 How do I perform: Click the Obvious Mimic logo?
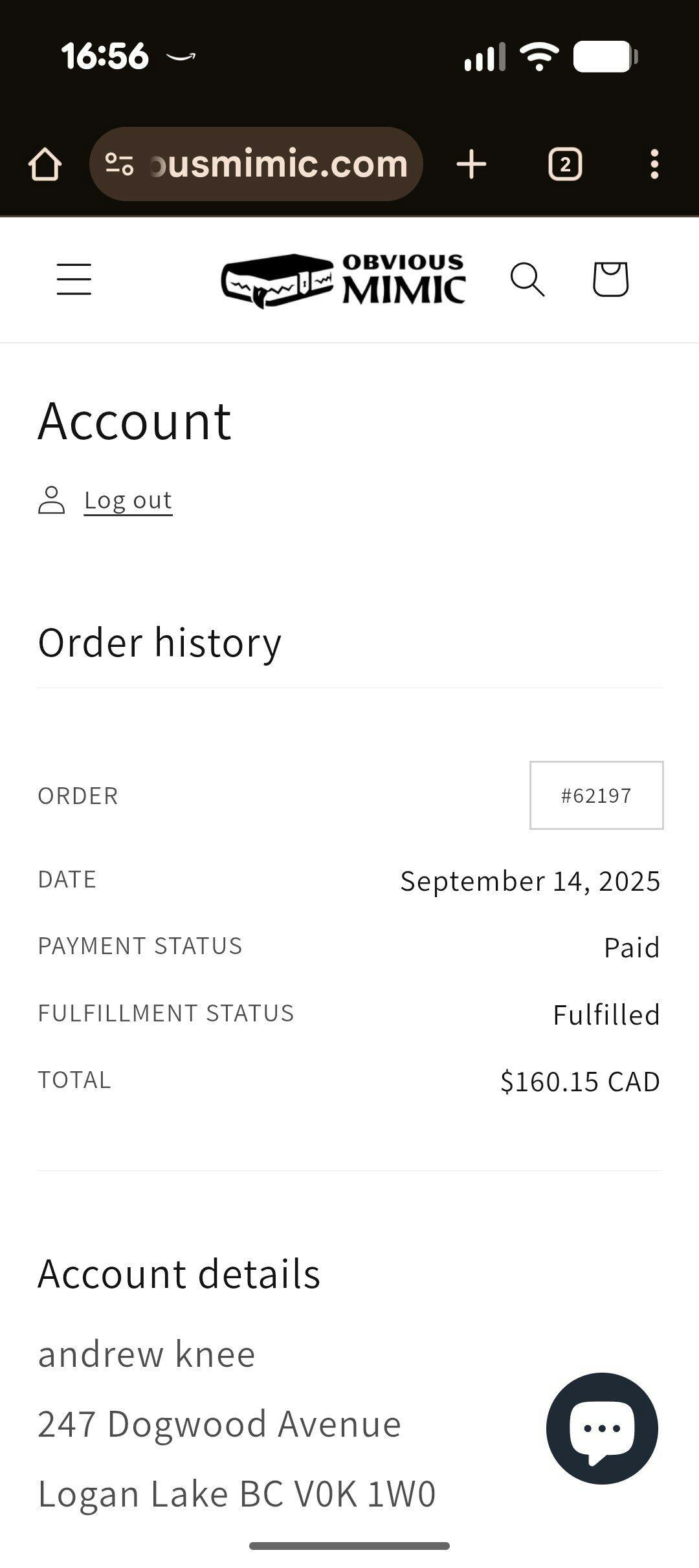(343, 279)
